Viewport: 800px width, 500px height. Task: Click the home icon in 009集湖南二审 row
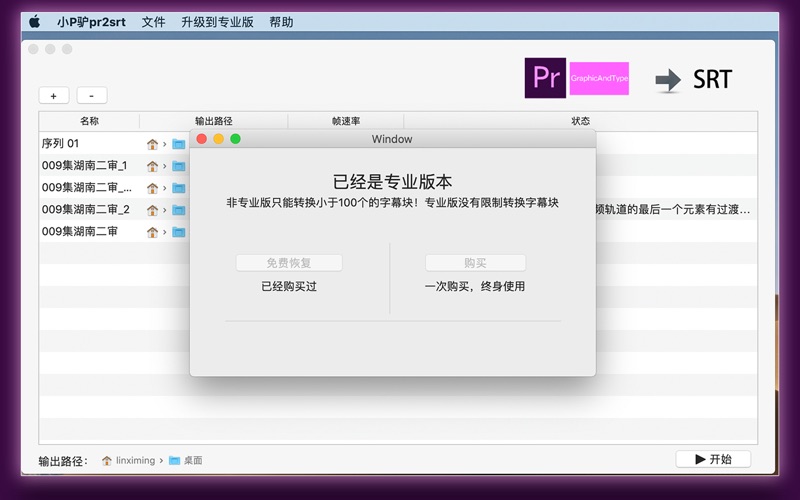tap(152, 232)
